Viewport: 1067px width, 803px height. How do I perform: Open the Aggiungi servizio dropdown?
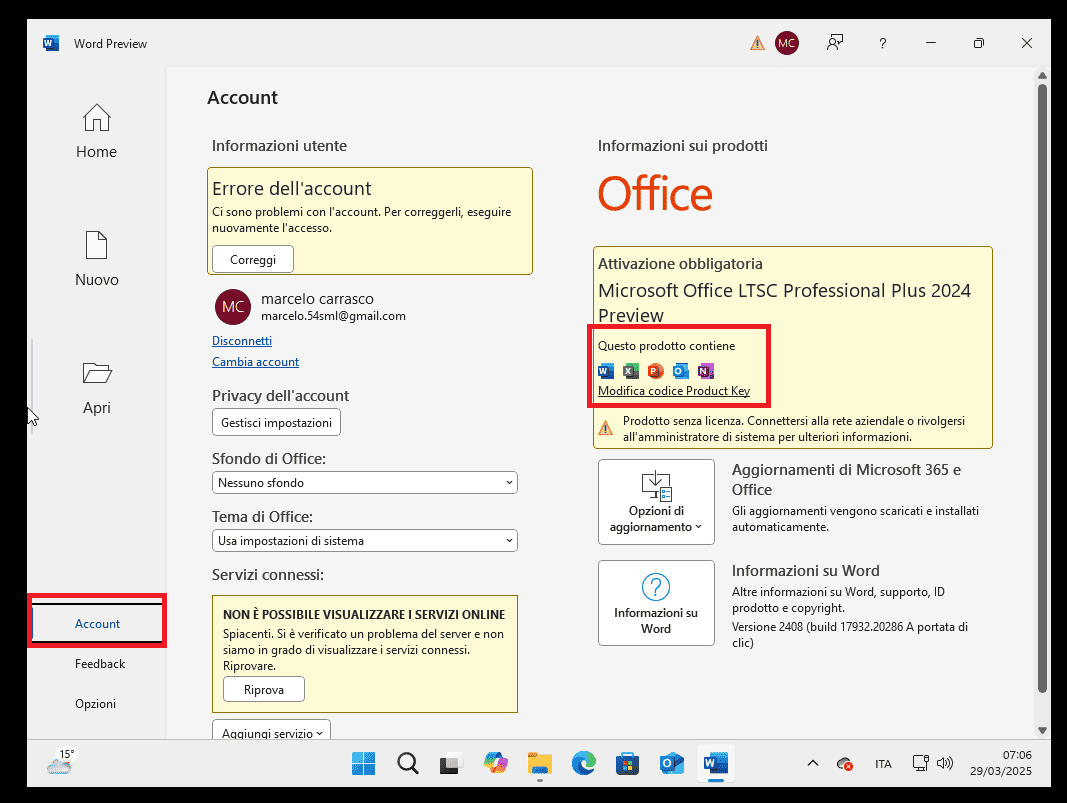[x=271, y=732]
